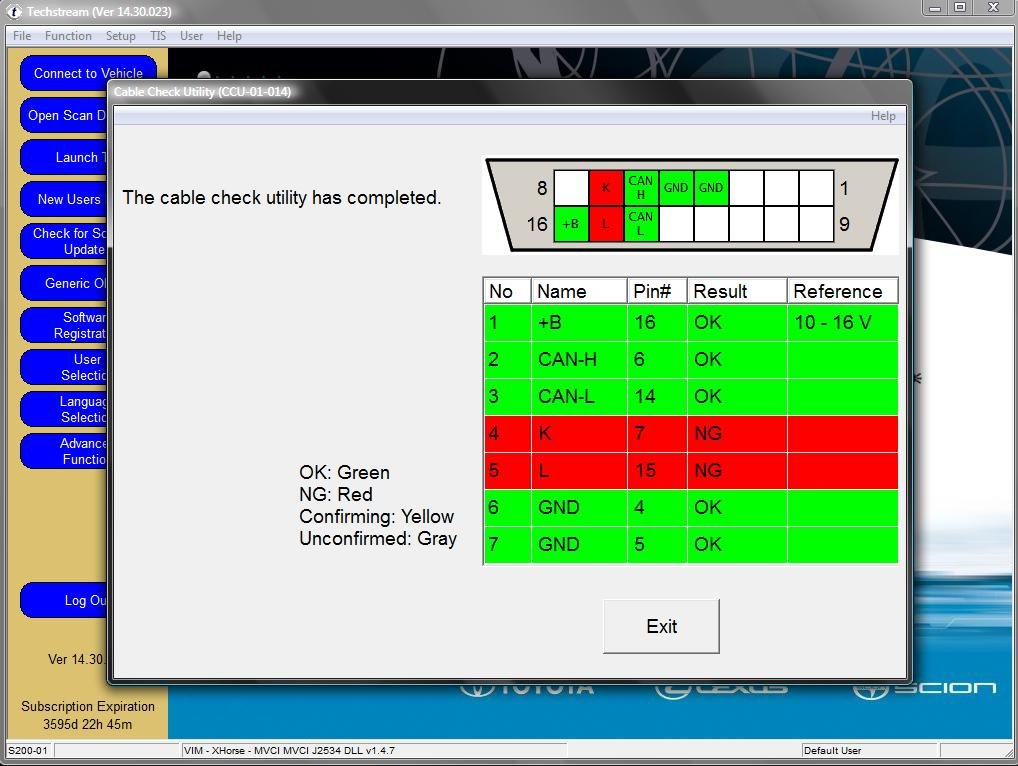Screen dimensions: 1018x766
Task: Select the red L pin in the connector diagram
Action: click(x=606, y=224)
